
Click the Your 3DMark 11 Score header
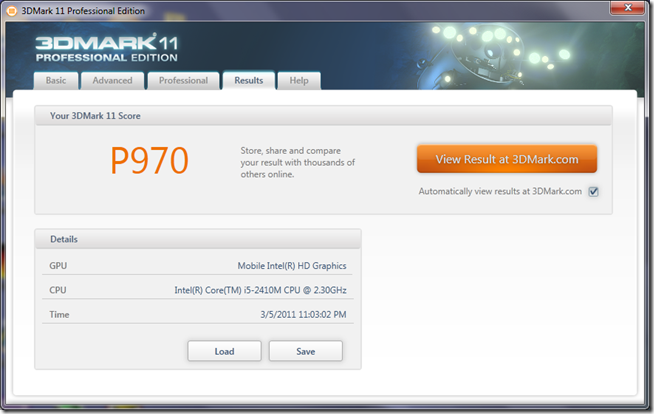click(96, 116)
